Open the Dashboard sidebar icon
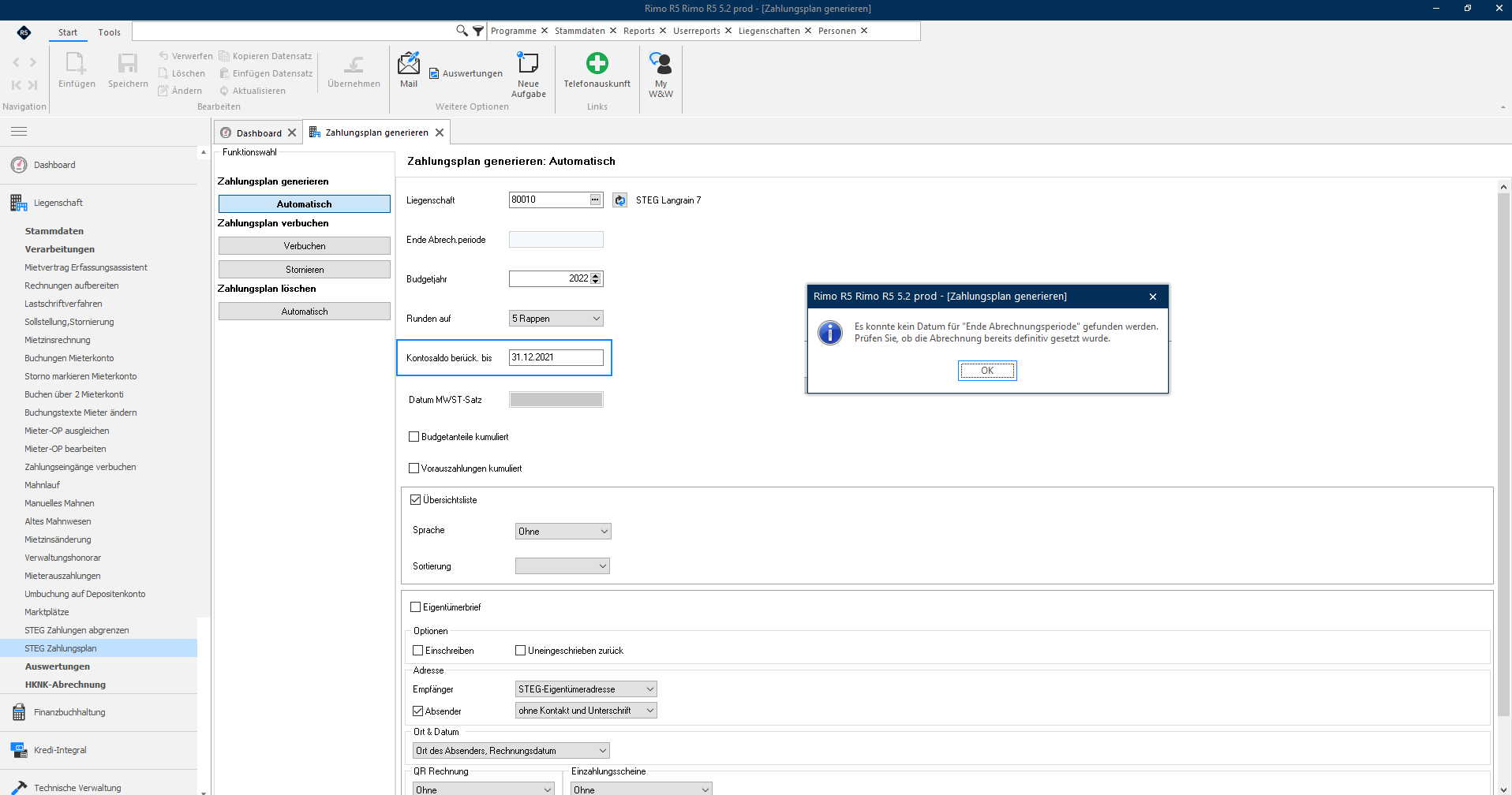Screen dimensions: 1512x795 pos(19,165)
